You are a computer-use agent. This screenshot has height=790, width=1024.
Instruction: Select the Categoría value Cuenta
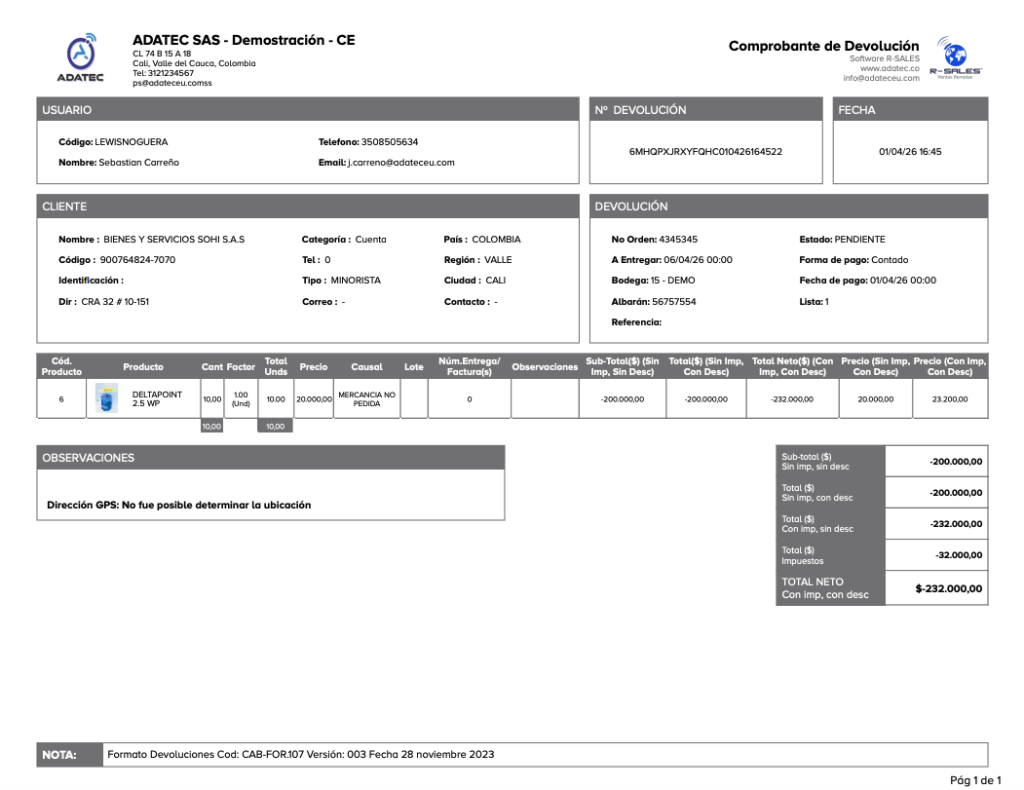[371, 240]
